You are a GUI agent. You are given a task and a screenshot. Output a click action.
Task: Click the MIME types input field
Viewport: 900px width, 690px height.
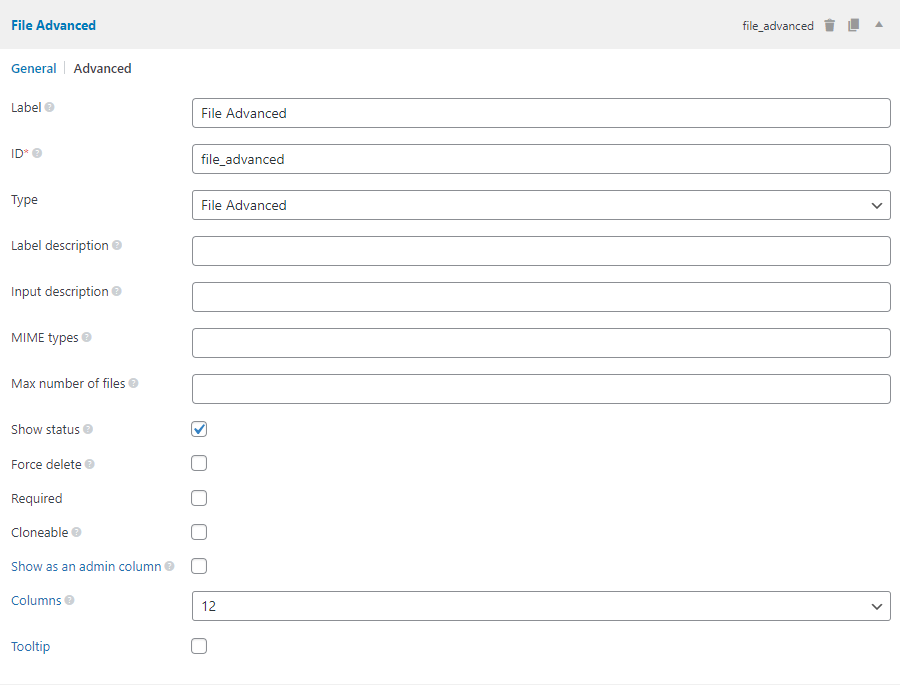[540, 343]
